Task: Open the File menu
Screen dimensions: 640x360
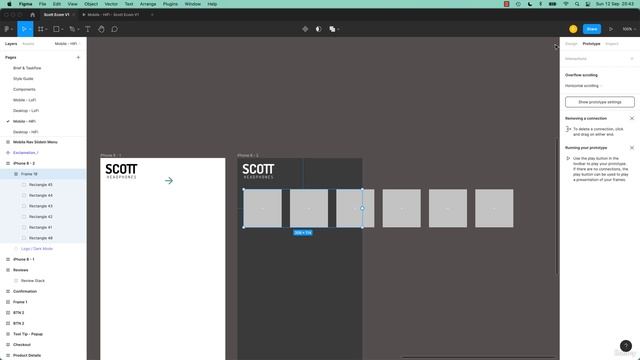Action: [x=42, y=4]
